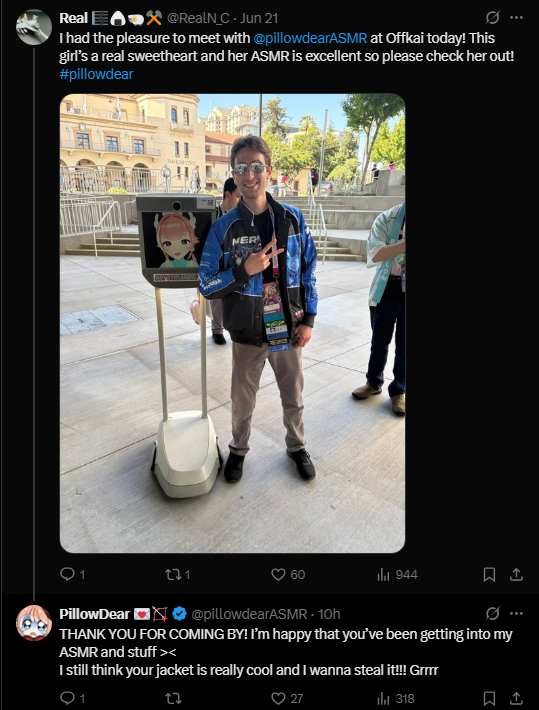This screenshot has width=539, height=710.
Task: View analytics showing 318 views
Action: pyautogui.click(x=396, y=698)
